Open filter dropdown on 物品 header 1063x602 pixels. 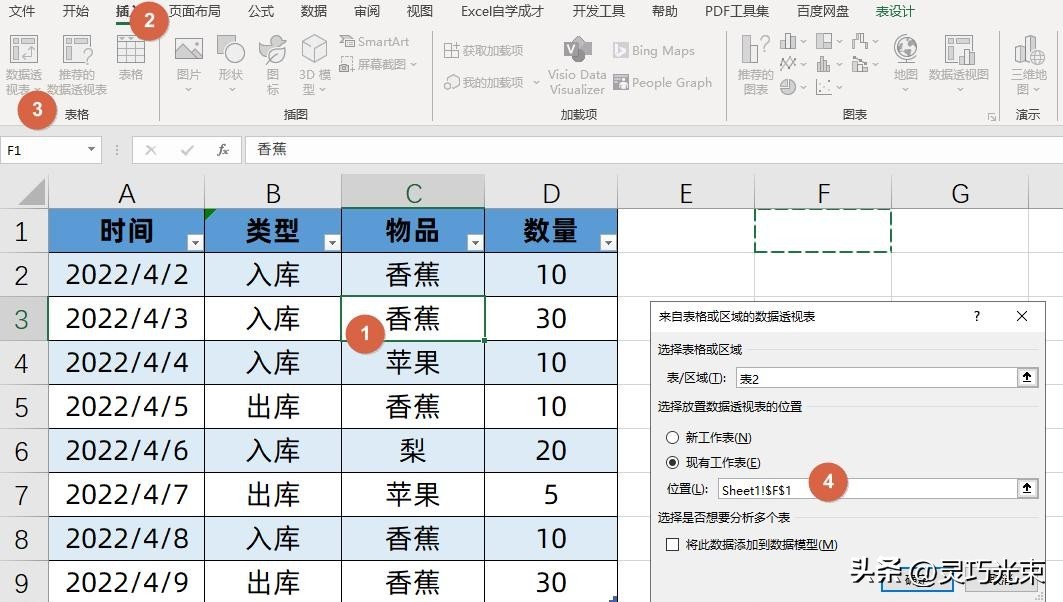(475, 243)
